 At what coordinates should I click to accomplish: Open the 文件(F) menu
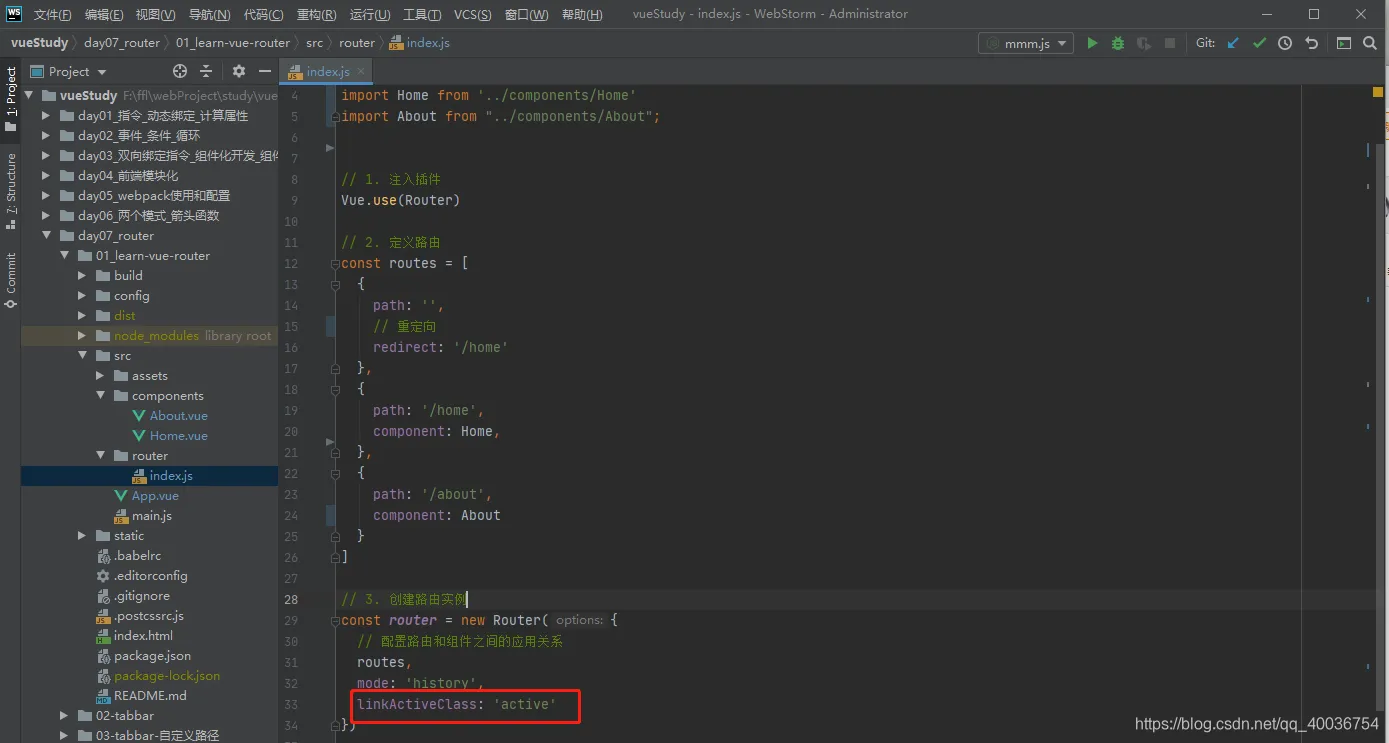52,14
